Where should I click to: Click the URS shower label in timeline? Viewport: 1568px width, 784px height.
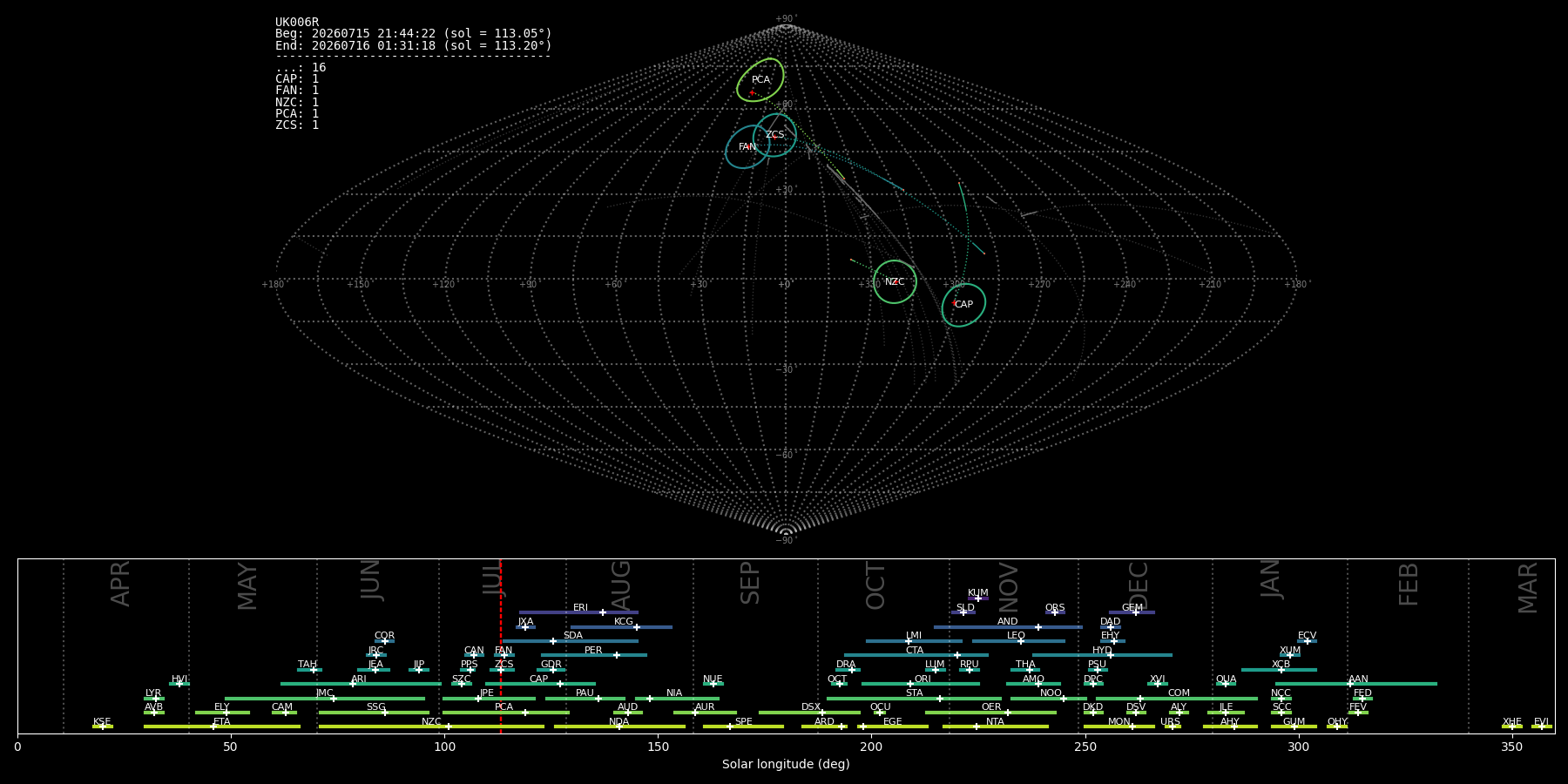point(1170,722)
